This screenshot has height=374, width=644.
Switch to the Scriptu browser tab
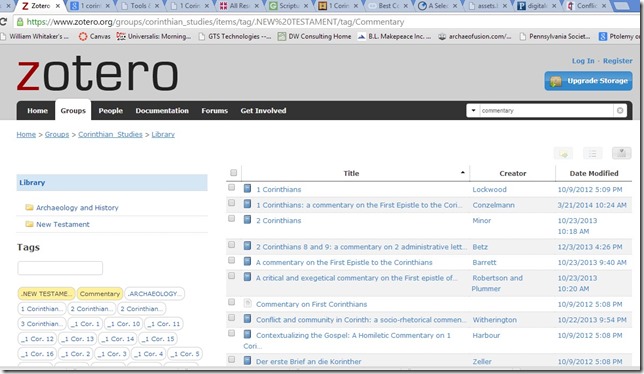(x=289, y=6)
